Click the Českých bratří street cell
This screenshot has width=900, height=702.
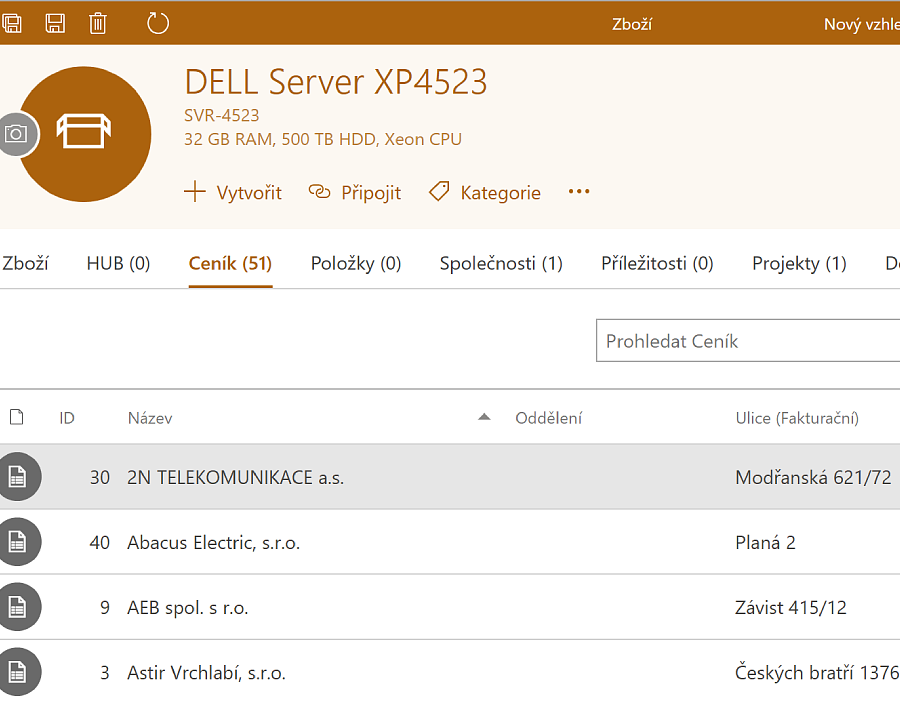(x=817, y=672)
